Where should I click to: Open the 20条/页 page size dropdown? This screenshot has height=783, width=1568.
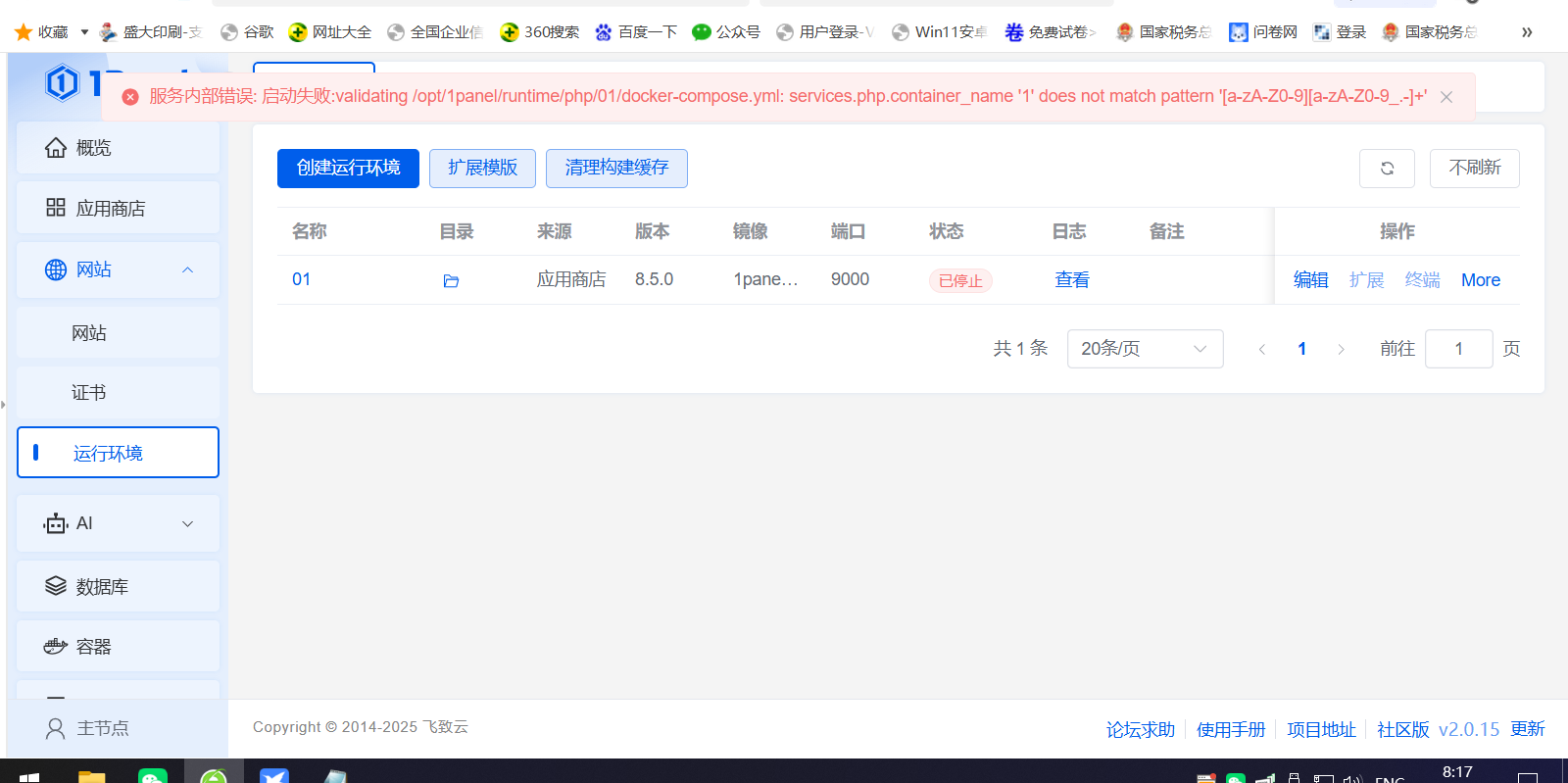tap(1144, 349)
